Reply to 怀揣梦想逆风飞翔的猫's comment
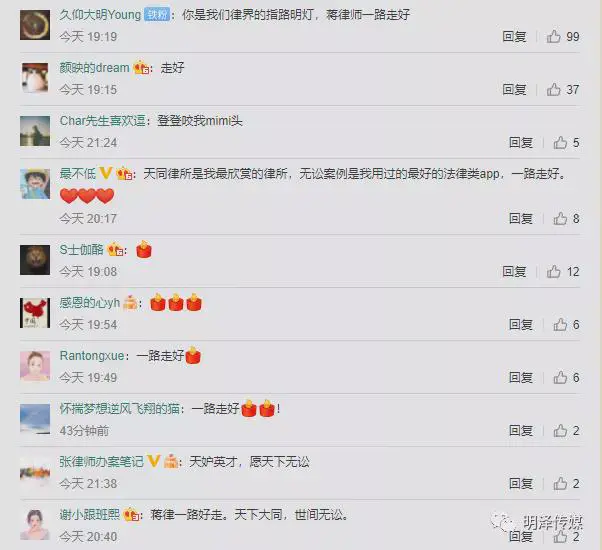Screen dimensions: 602x550 coord(521,430)
